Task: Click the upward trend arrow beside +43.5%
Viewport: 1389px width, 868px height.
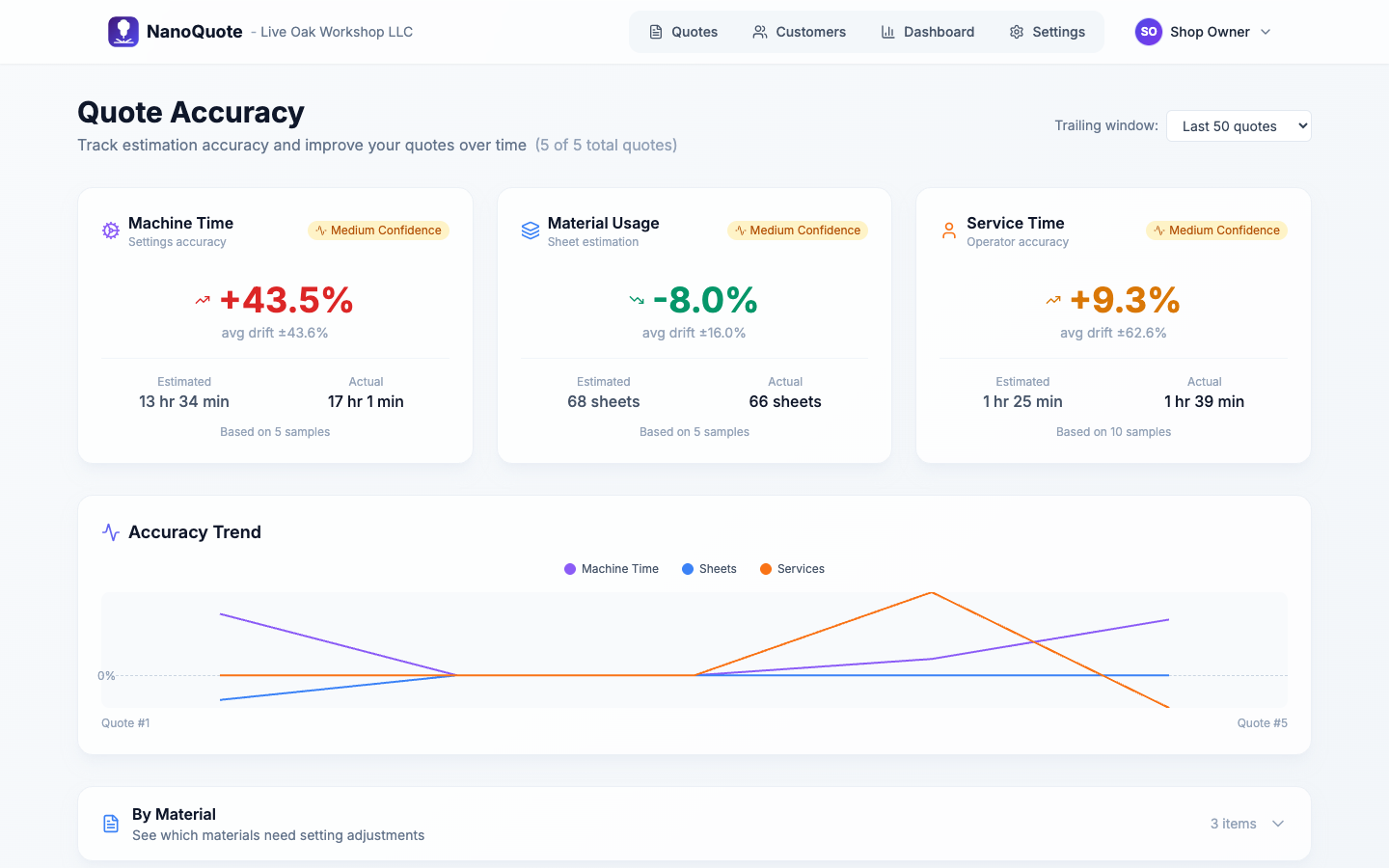Action: (x=202, y=300)
